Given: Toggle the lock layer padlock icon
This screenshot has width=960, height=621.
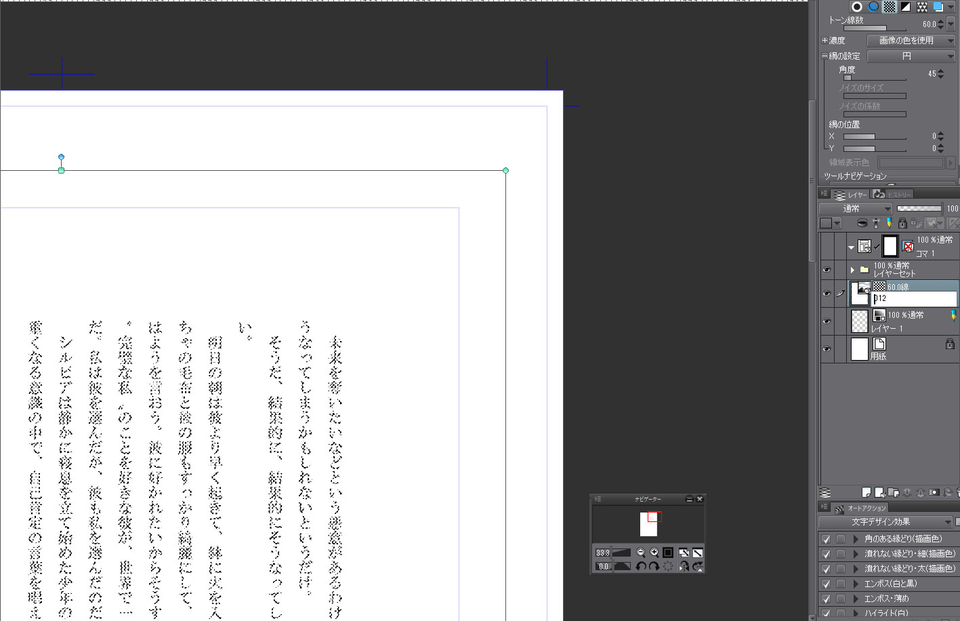Looking at the screenshot, I should 902,224.
